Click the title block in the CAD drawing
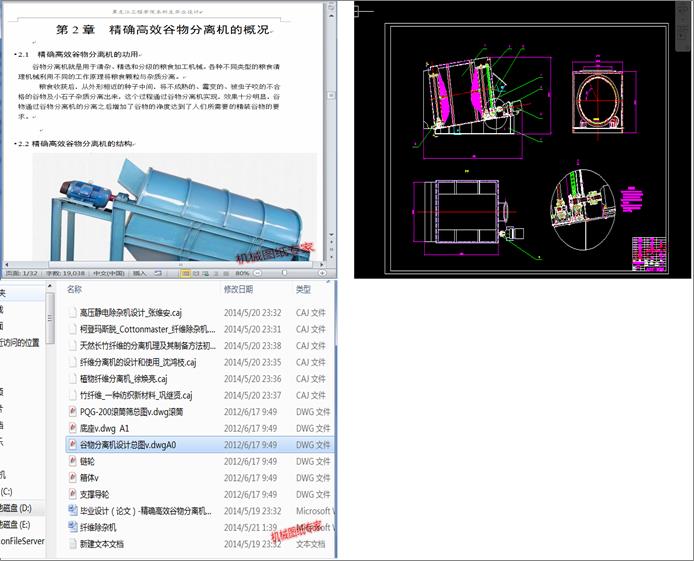Image resolution: width=694 pixels, height=561 pixels. pyautogui.click(x=649, y=254)
